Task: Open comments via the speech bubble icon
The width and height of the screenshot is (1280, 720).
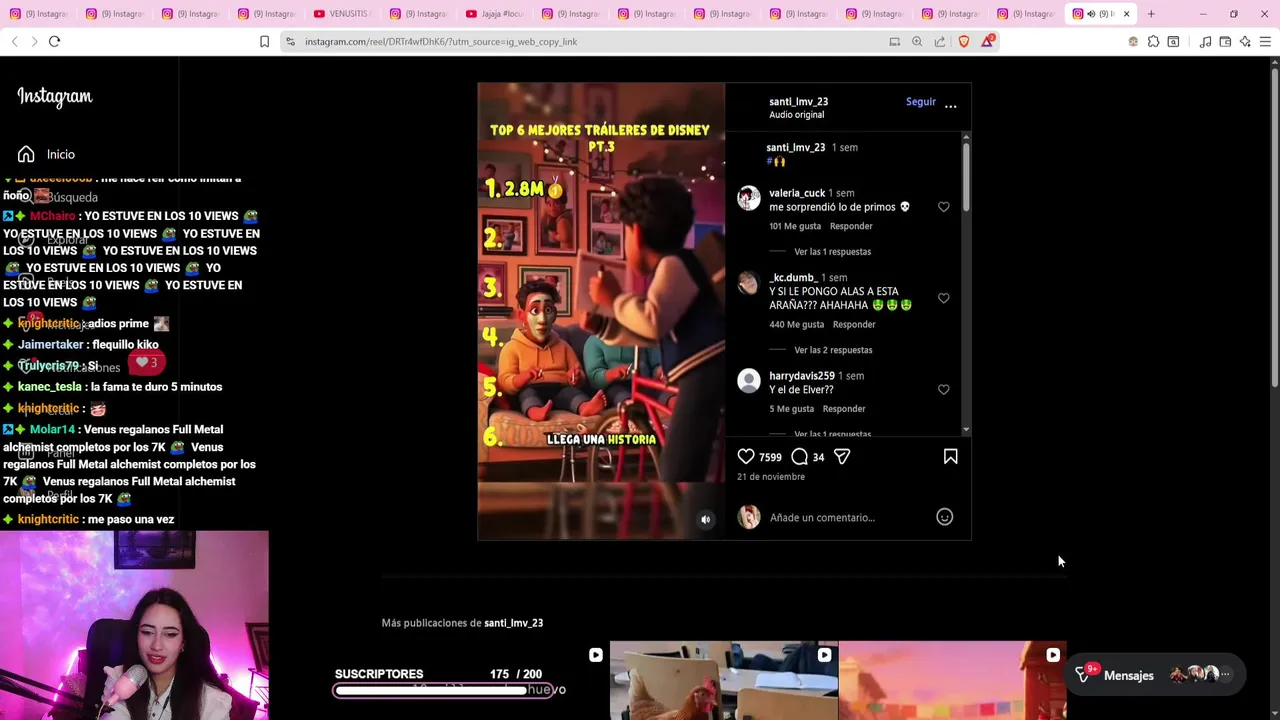Action: click(x=799, y=456)
